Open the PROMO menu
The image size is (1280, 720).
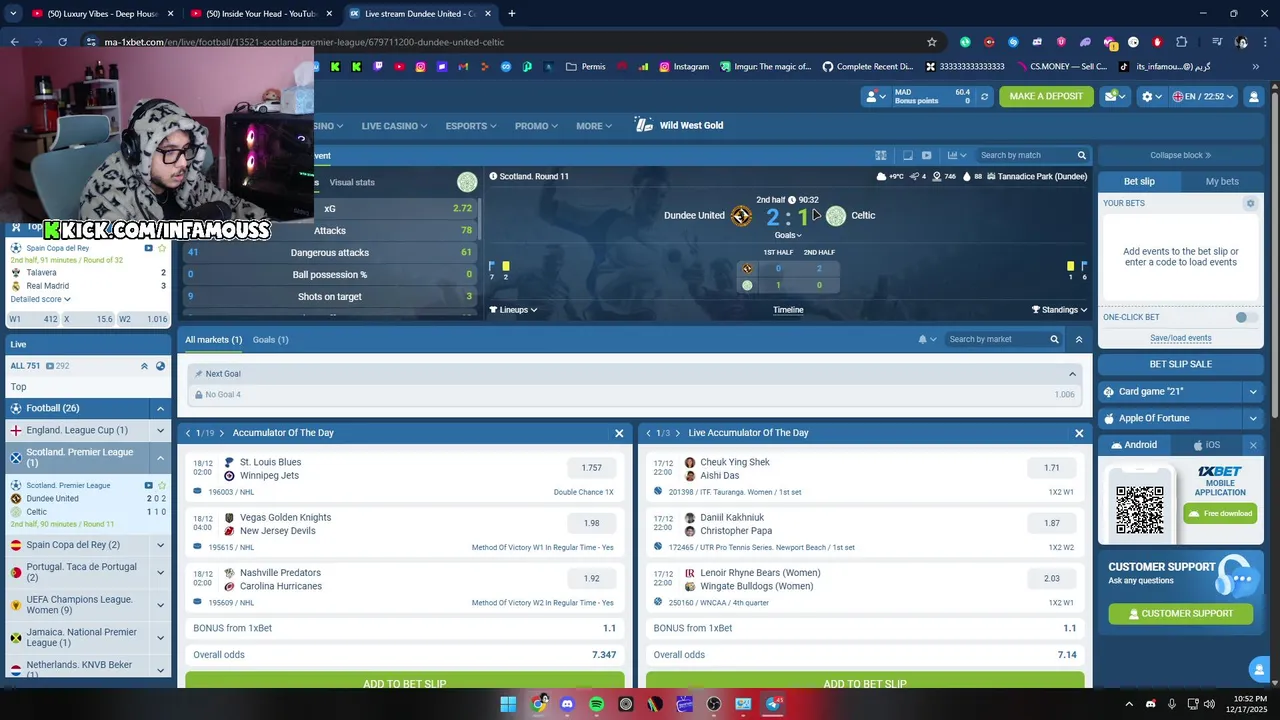[537, 126]
